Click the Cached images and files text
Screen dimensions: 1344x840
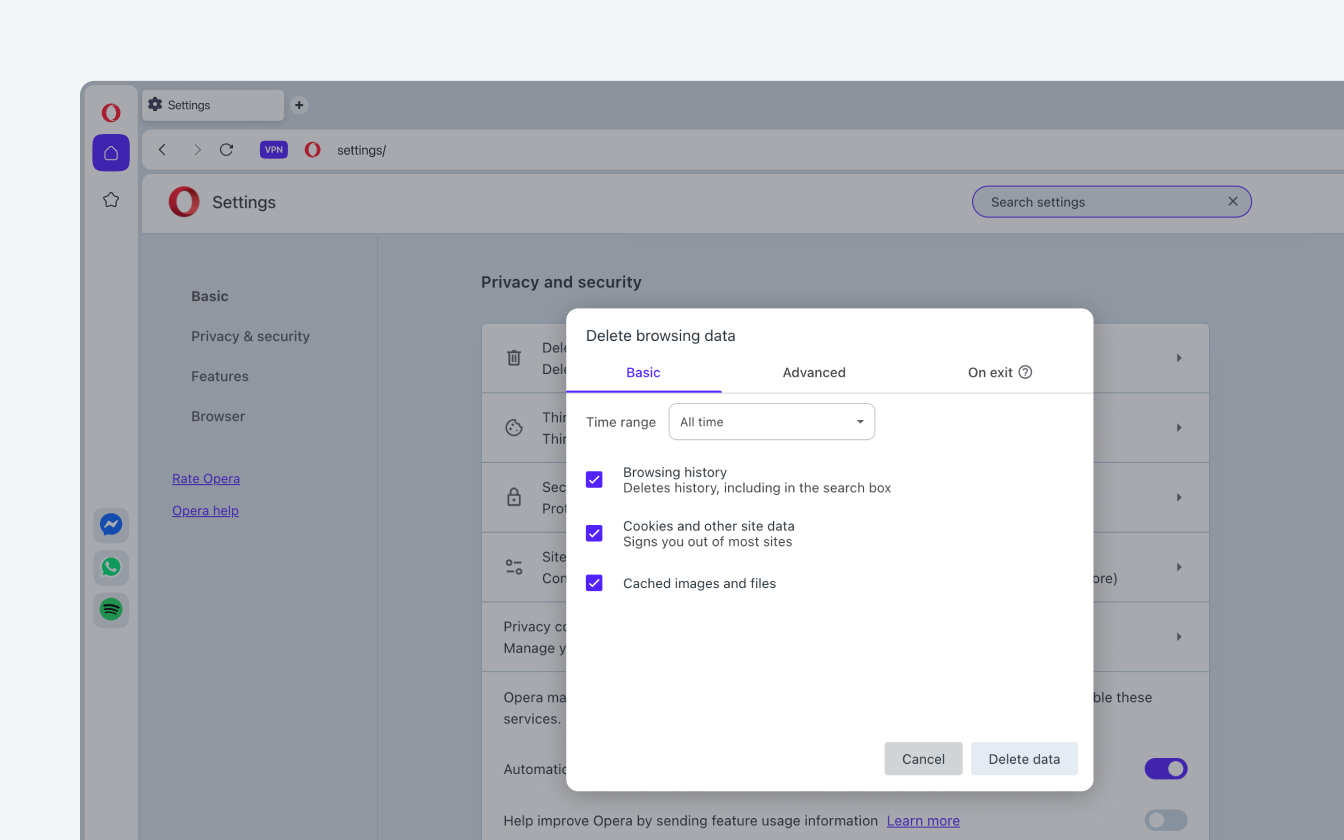point(699,583)
